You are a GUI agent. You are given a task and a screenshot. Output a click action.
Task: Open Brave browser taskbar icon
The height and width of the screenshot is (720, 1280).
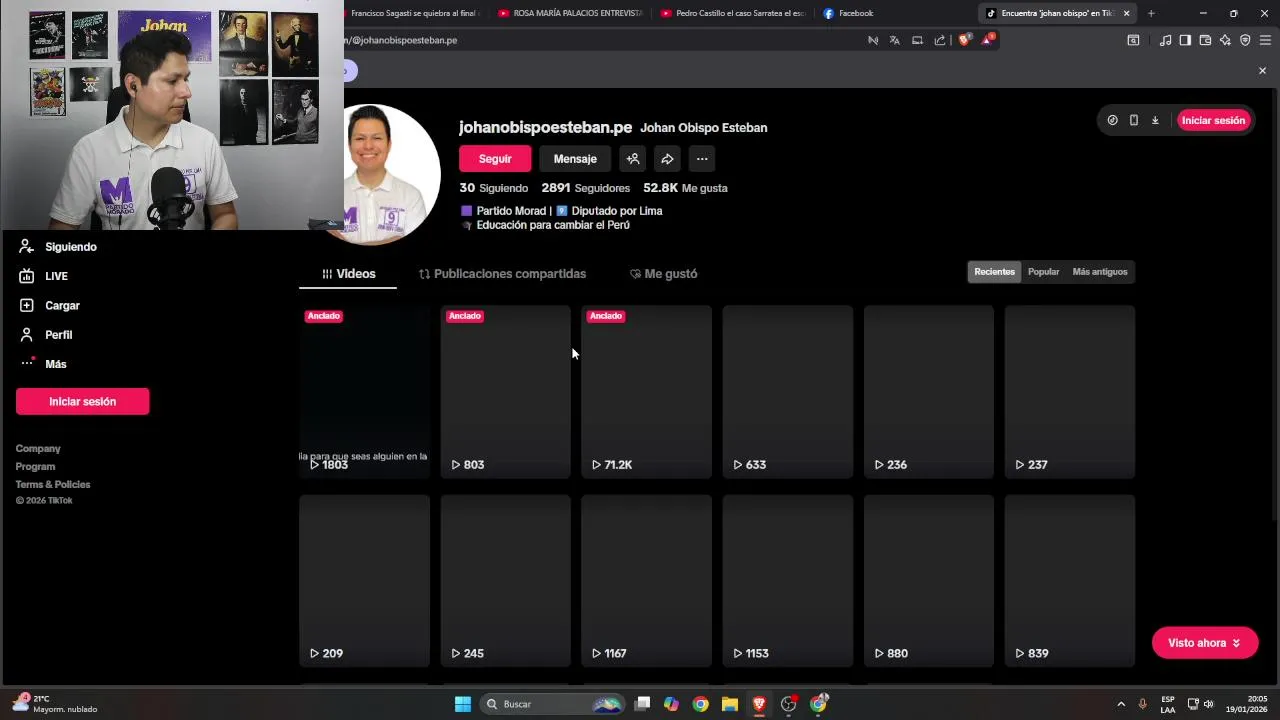click(x=759, y=704)
